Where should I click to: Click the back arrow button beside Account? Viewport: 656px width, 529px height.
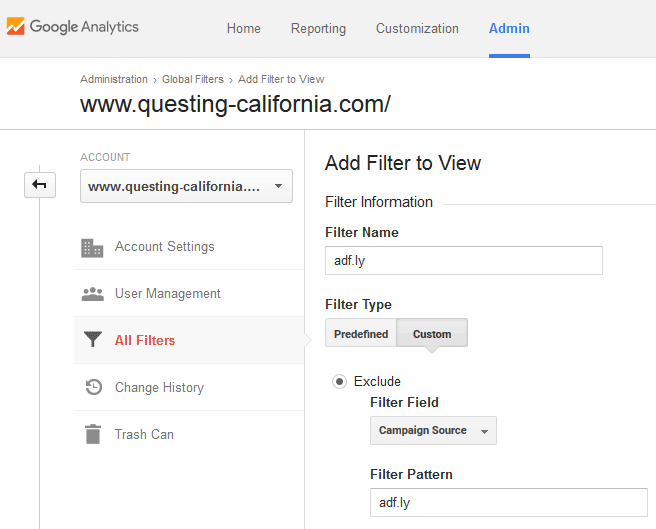click(x=40, y=185)
